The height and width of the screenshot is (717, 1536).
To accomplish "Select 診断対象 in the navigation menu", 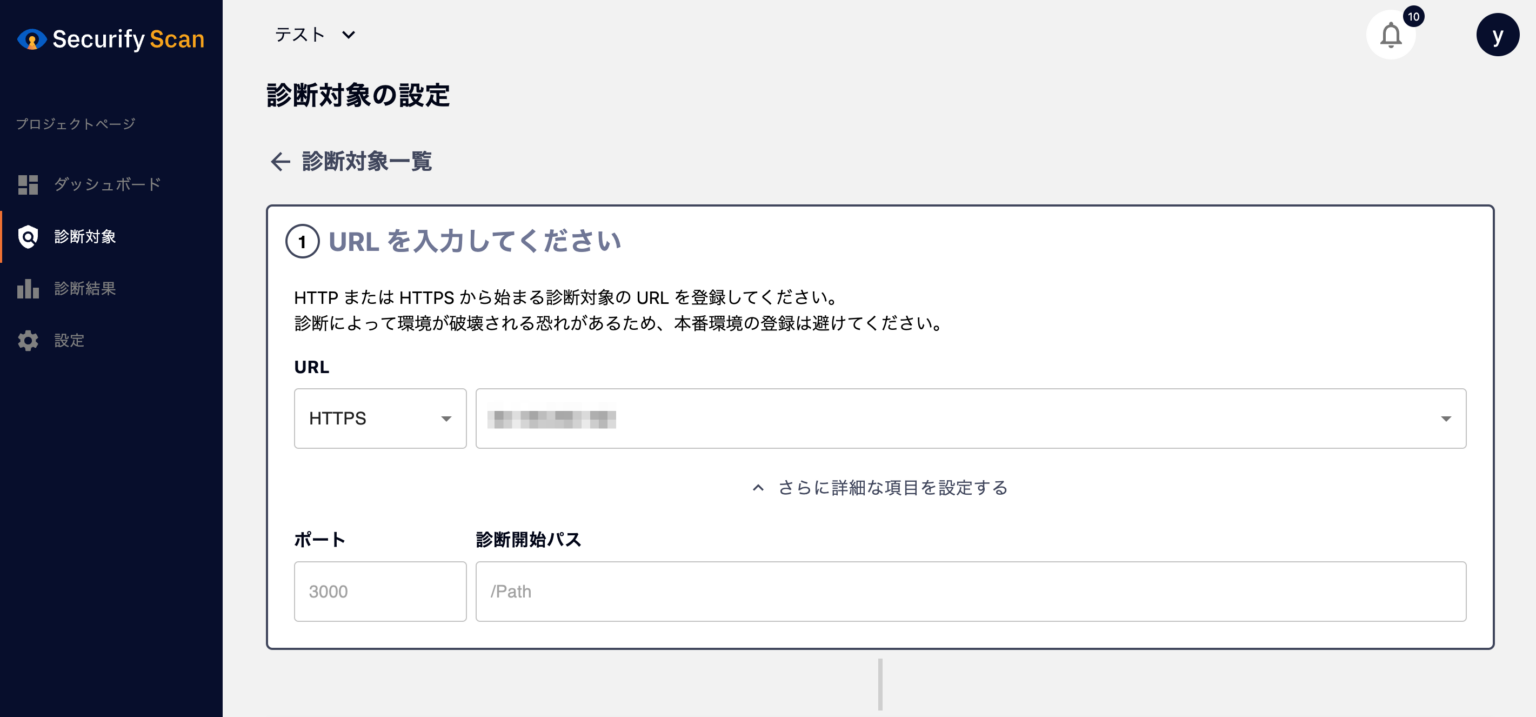I will pos(84,236).
